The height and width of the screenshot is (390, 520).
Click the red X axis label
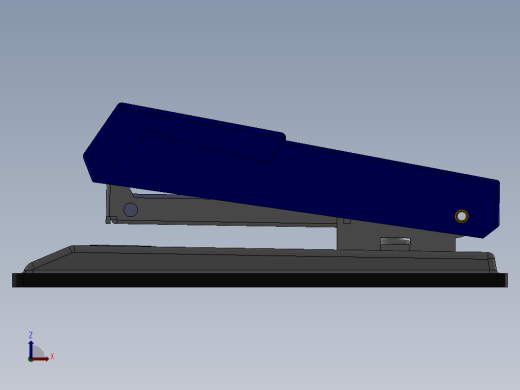click(52, 357)
